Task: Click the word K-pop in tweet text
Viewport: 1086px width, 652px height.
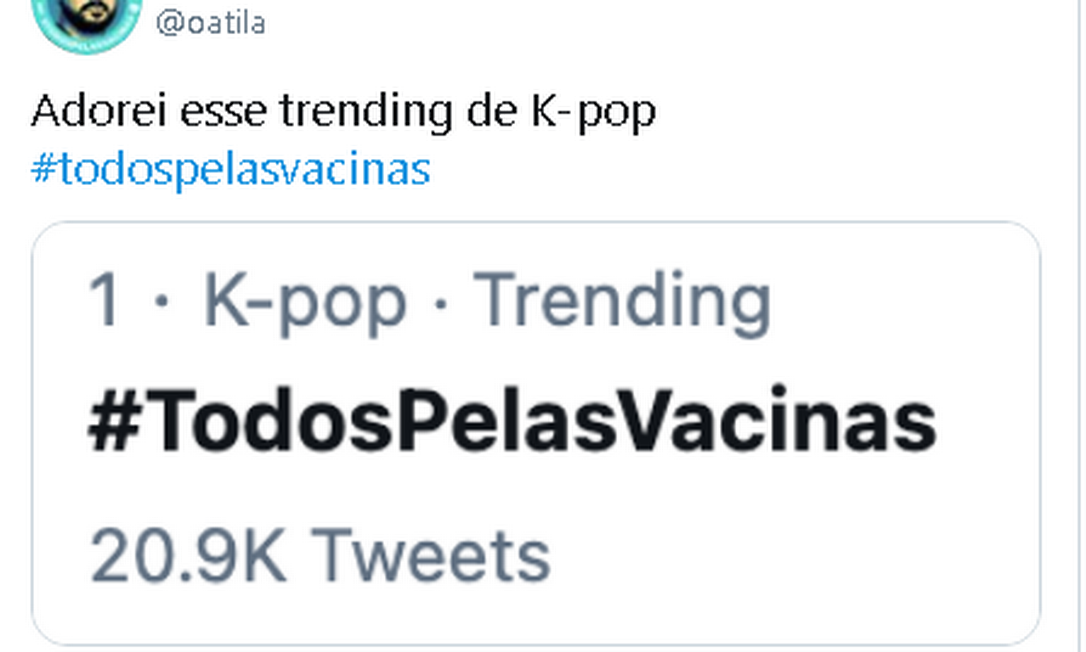Action: (590, 111)
